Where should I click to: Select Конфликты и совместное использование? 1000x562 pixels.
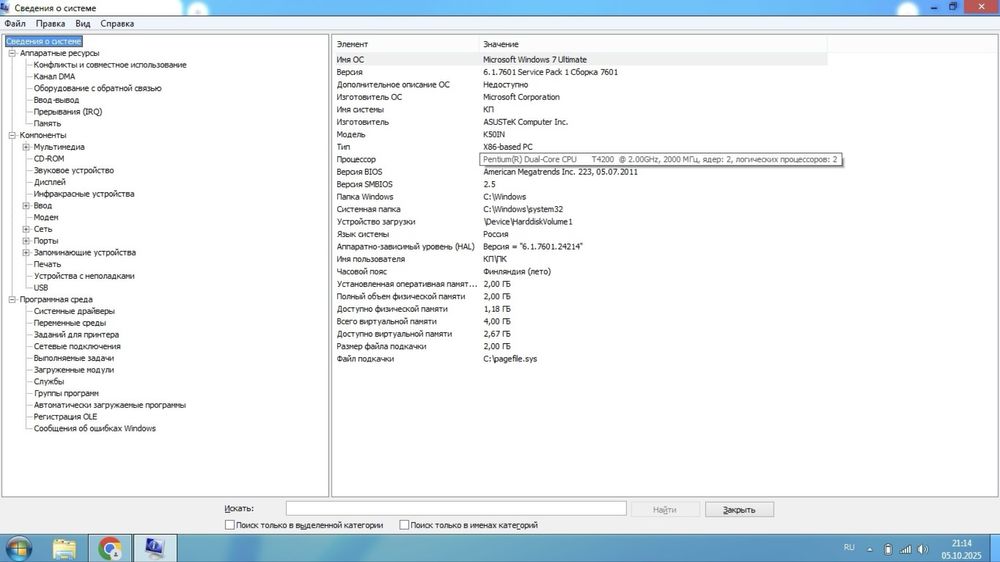coord(110,65)
